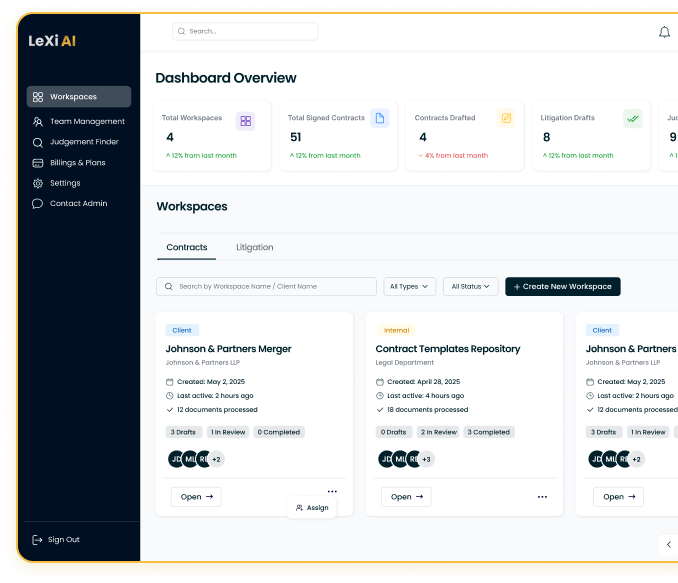Click Assign in the popup menu
Screen dimensions: 678x583
pyautogui.click(x=312, y=508)
